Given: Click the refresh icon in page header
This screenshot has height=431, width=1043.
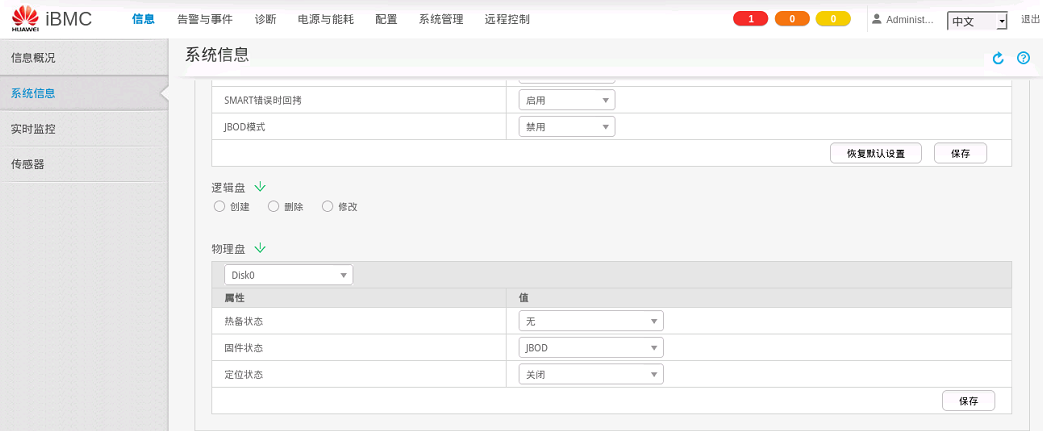Looking at the screenshot, I should (998, 59).
